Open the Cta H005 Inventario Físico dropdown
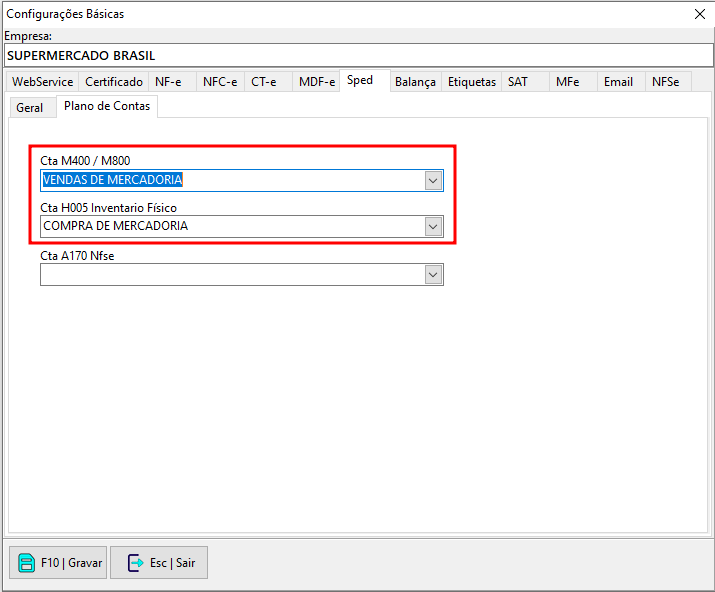Image resolution: width=715 pixels, height=592 pixels. point(433,227)
